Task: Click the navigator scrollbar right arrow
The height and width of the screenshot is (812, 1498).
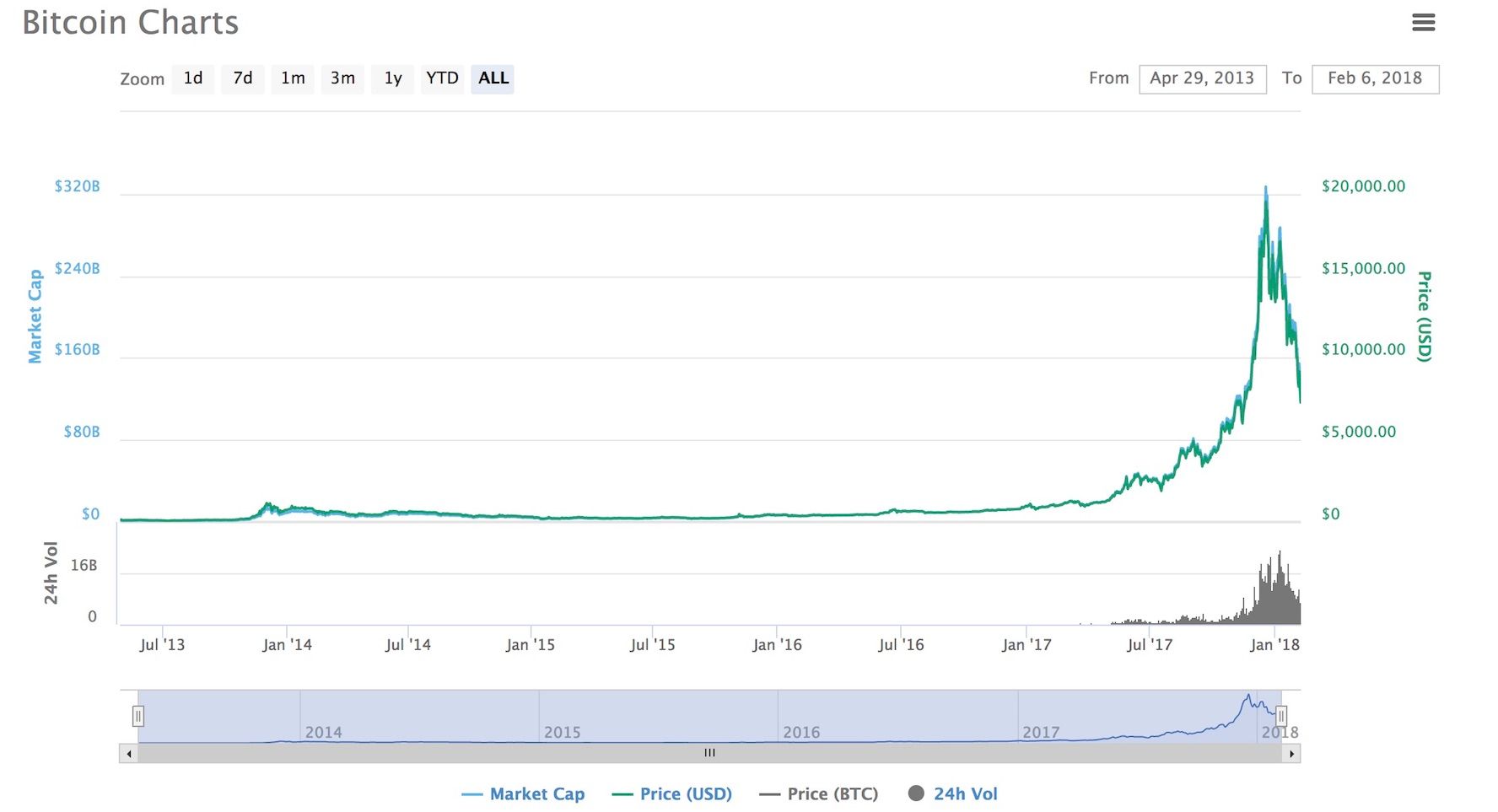Action: [x=1291, y=753]
